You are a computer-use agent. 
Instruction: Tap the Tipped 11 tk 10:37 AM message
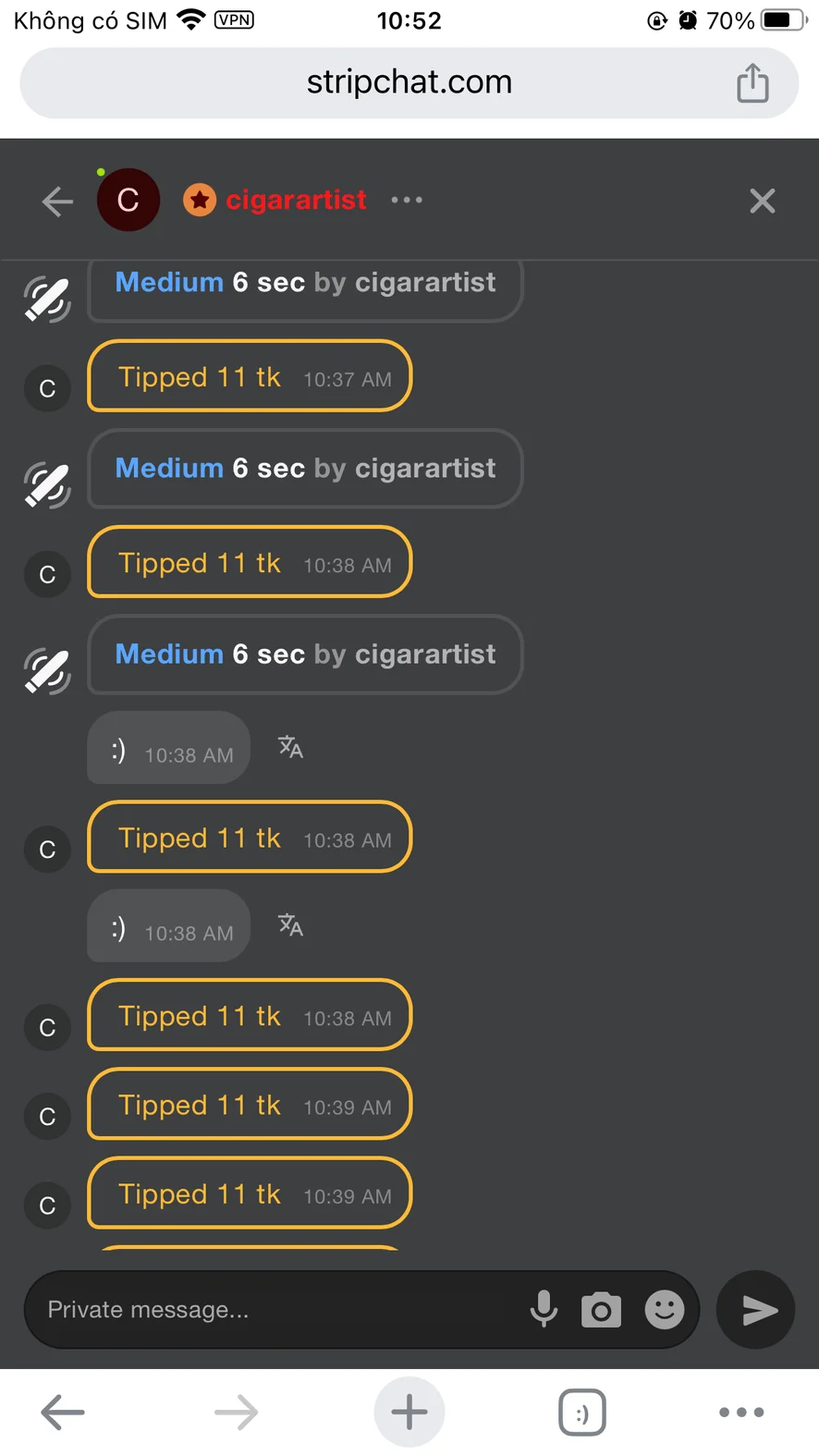pyautogui.click(x=250, y=377)
